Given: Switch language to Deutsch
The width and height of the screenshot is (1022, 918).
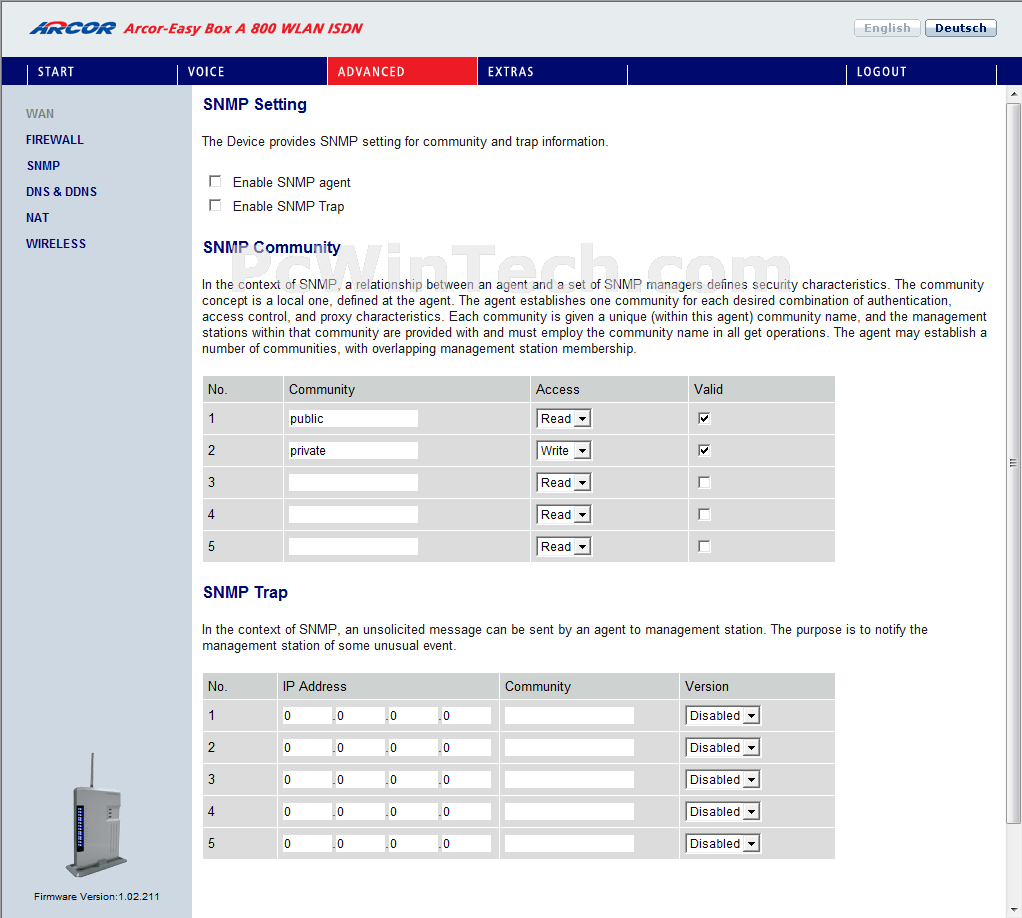Looking at the screenshot, I should tap(961, 28).
